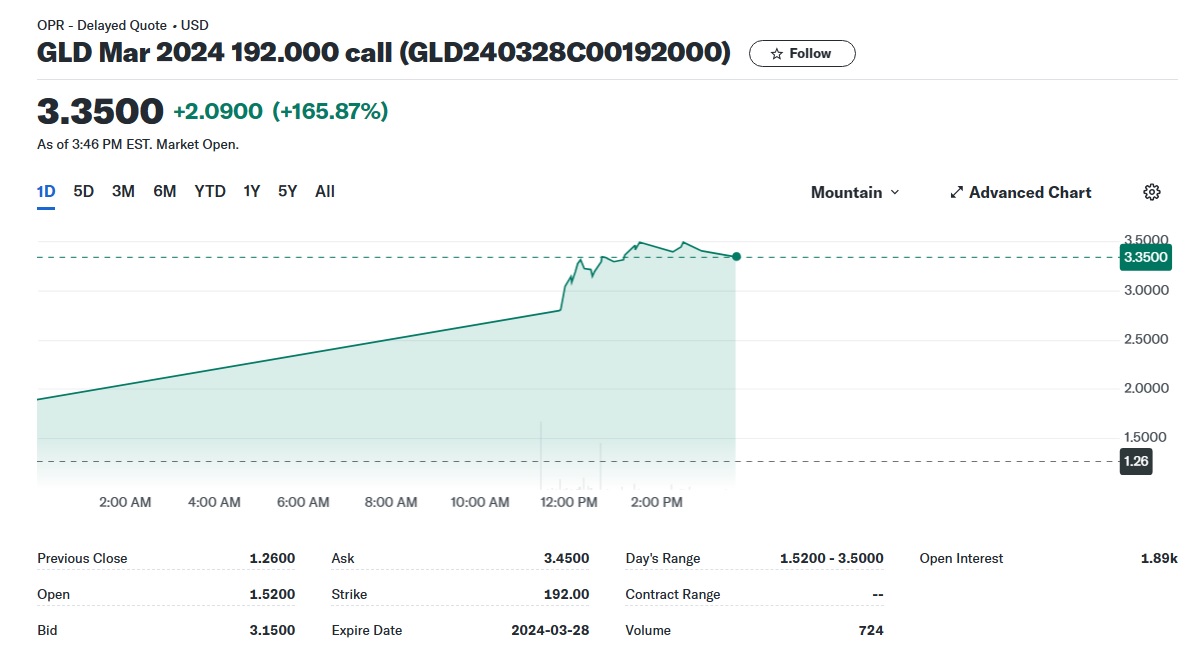The image size is (1187, 655).
Task: View the 5Y chart range
Action: point(288,192)
